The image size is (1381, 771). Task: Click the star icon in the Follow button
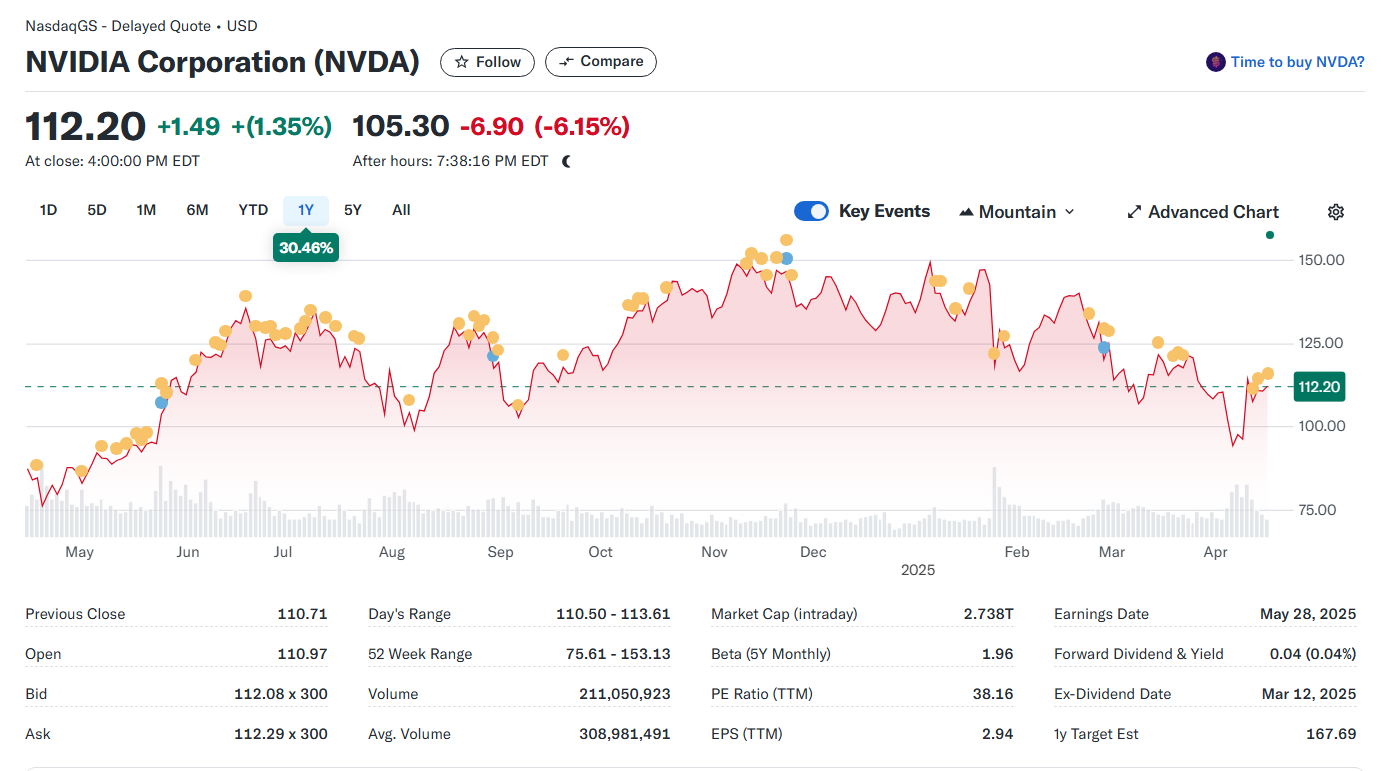point(461,62)
